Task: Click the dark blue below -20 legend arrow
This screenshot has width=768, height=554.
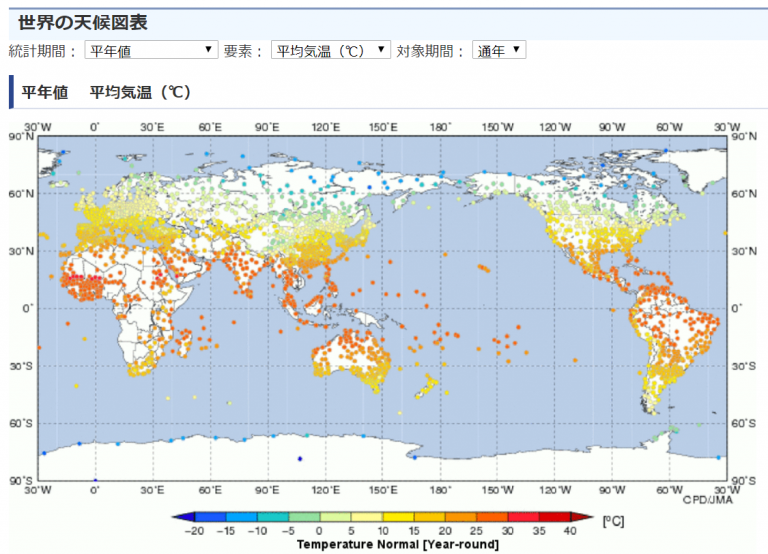Action: pyautogui.click(x=185, y=517)
